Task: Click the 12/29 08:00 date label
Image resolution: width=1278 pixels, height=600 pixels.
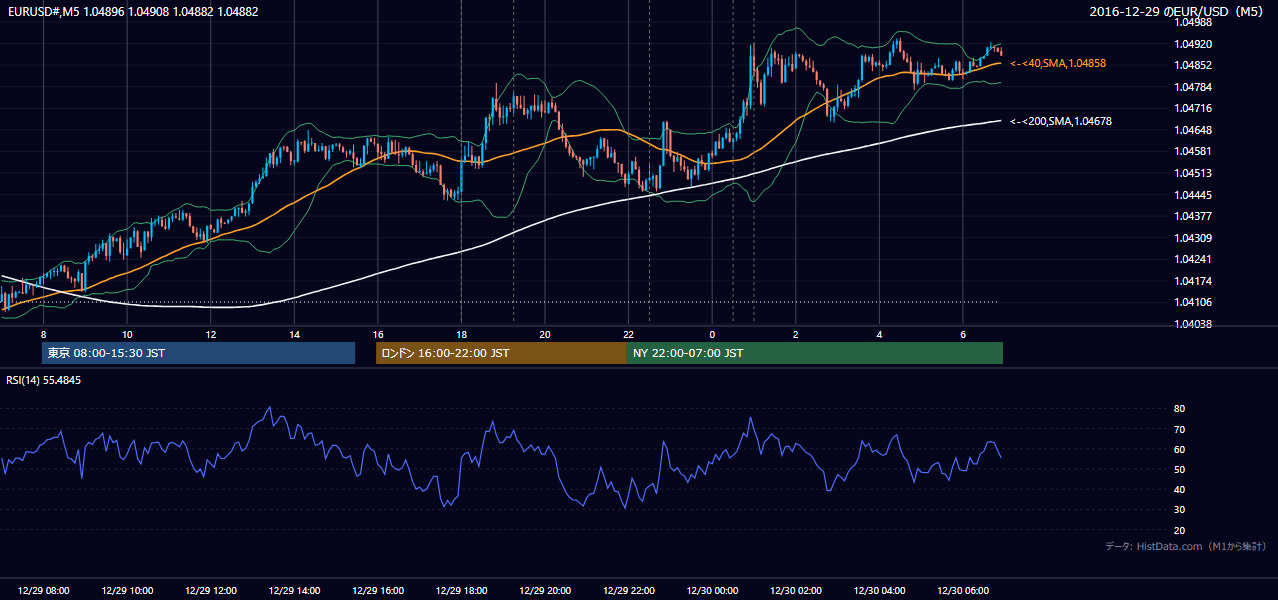Action: (43, 591)
